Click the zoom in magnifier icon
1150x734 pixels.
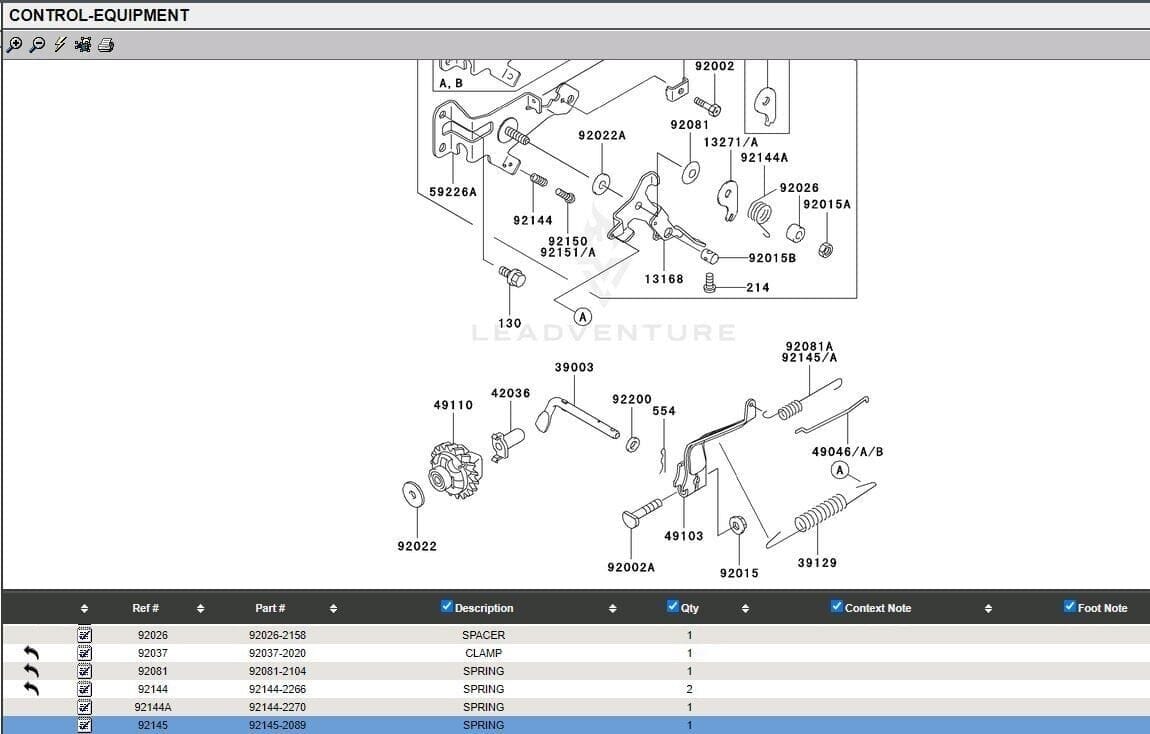pyautogui.click(x=14, y=45)
